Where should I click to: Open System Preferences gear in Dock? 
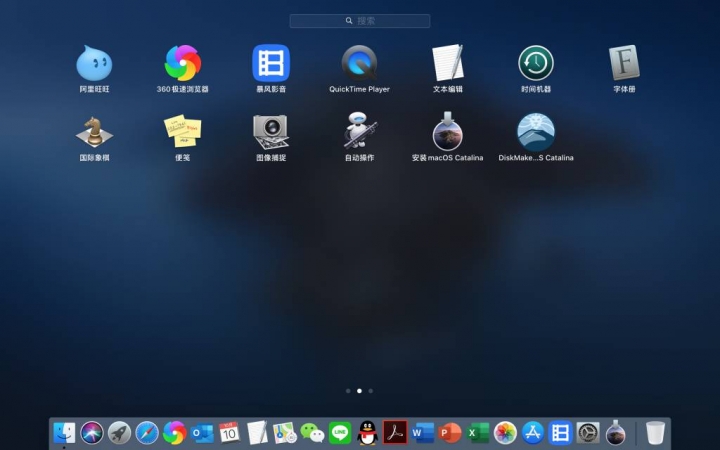point(588,433)
